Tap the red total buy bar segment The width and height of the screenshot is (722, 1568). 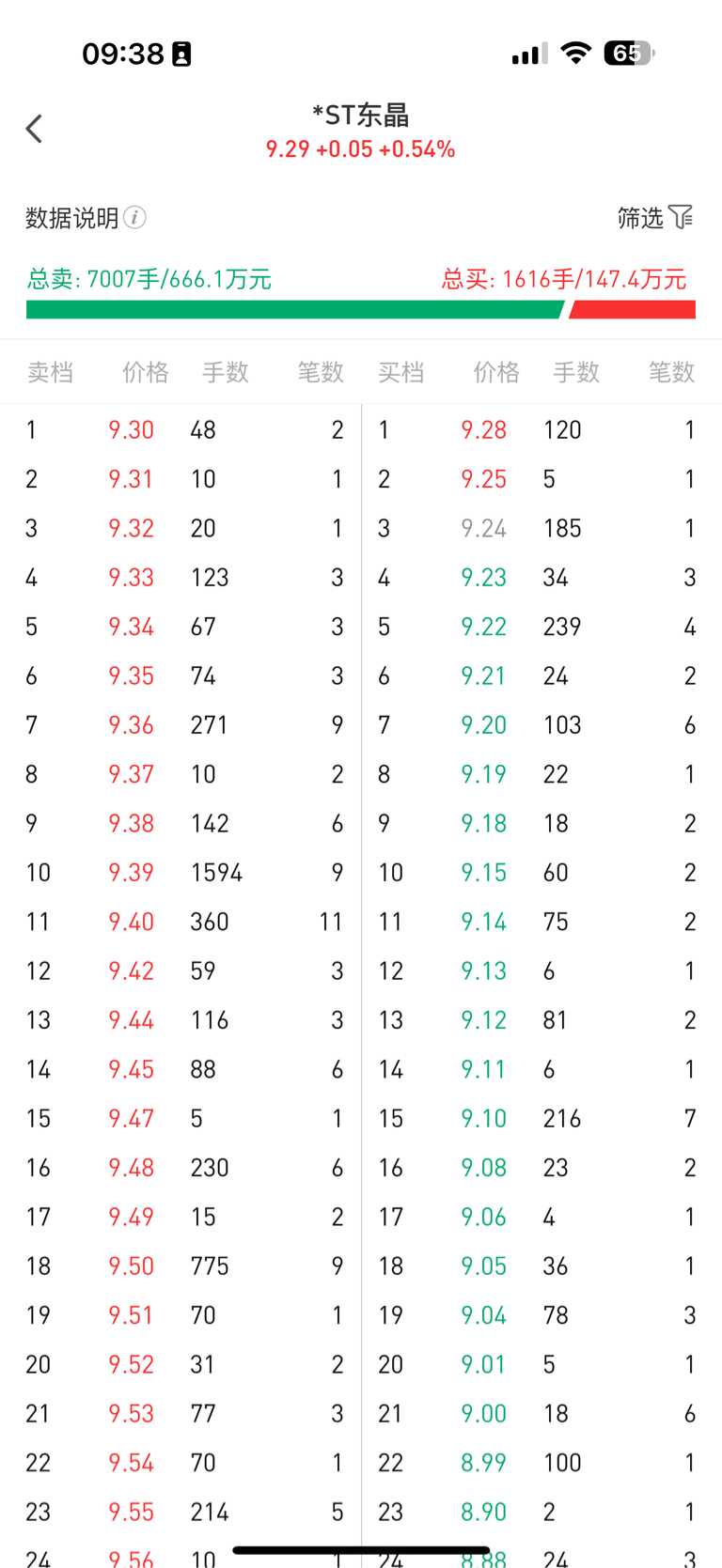coord(633,310)
